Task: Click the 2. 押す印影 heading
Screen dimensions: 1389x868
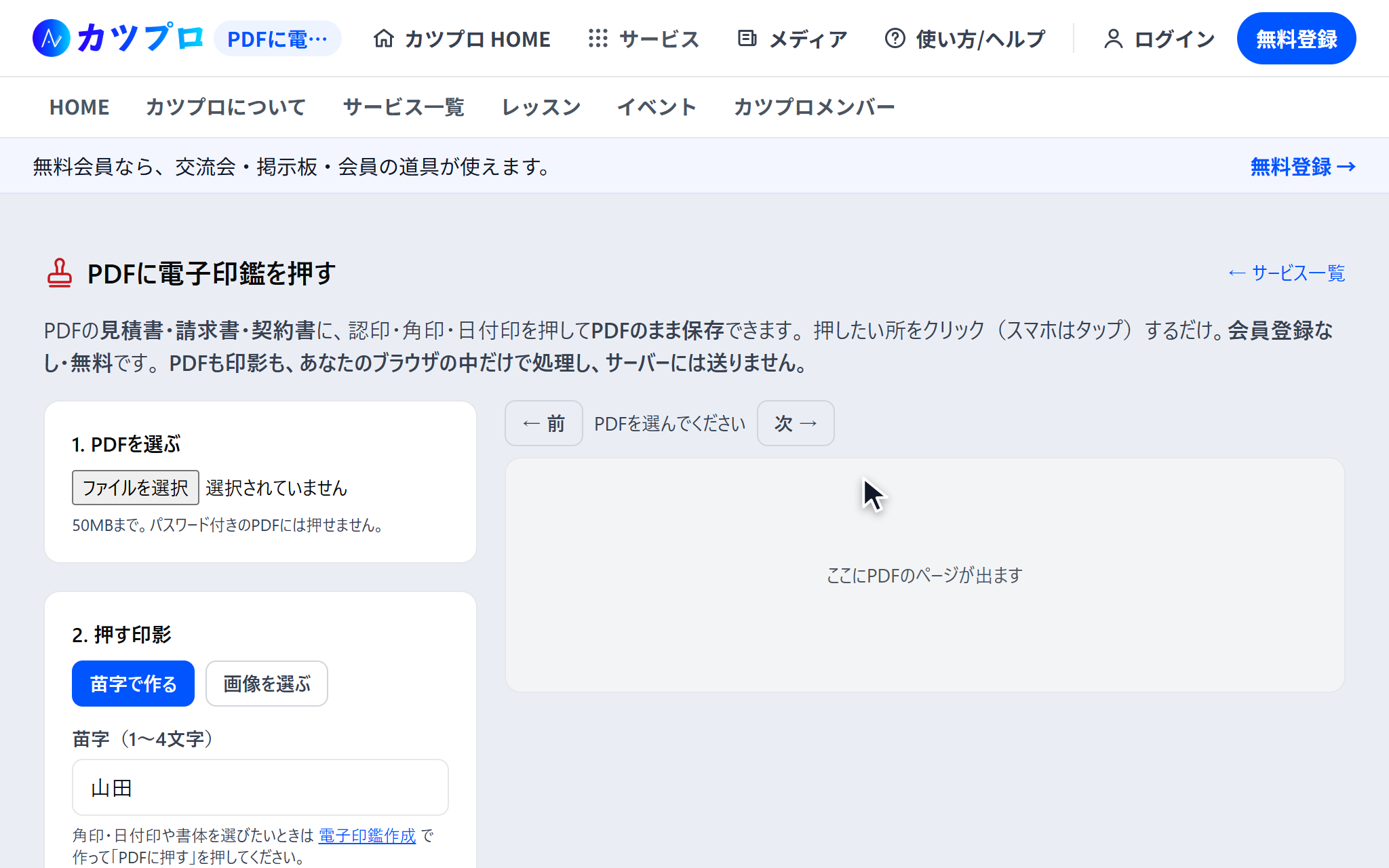Action: pos(121,635)
